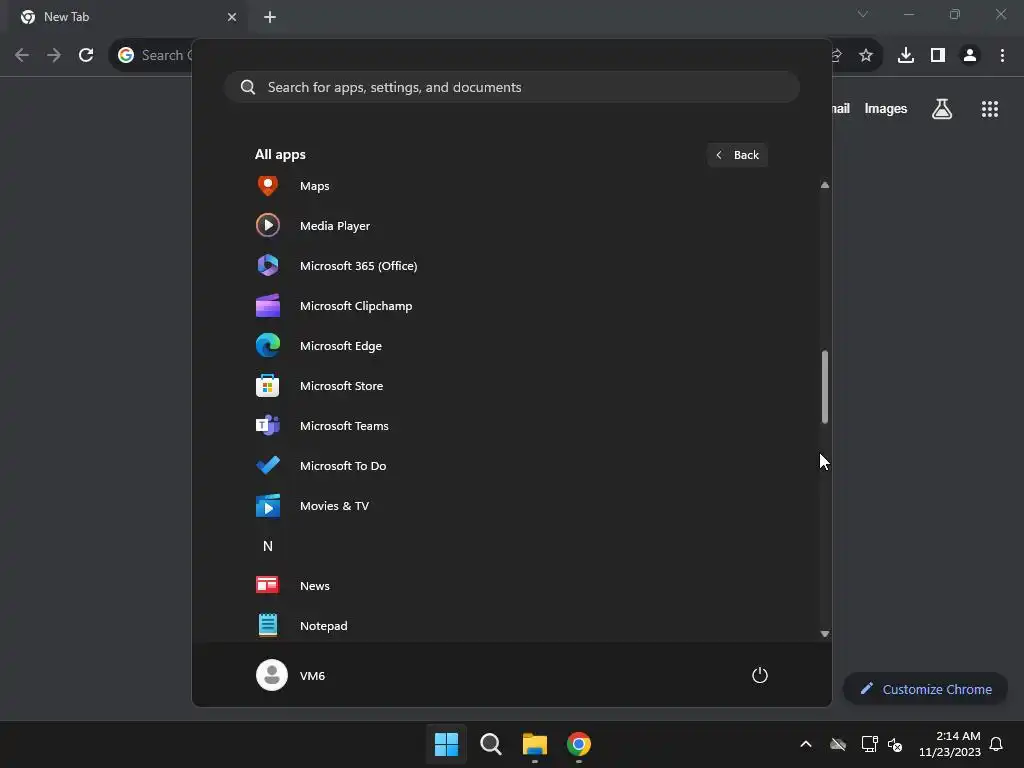Open Microsoft 365 (Office) app icon
The height and width of the screenshot is (768, 1024).
(x=268, y=265)
